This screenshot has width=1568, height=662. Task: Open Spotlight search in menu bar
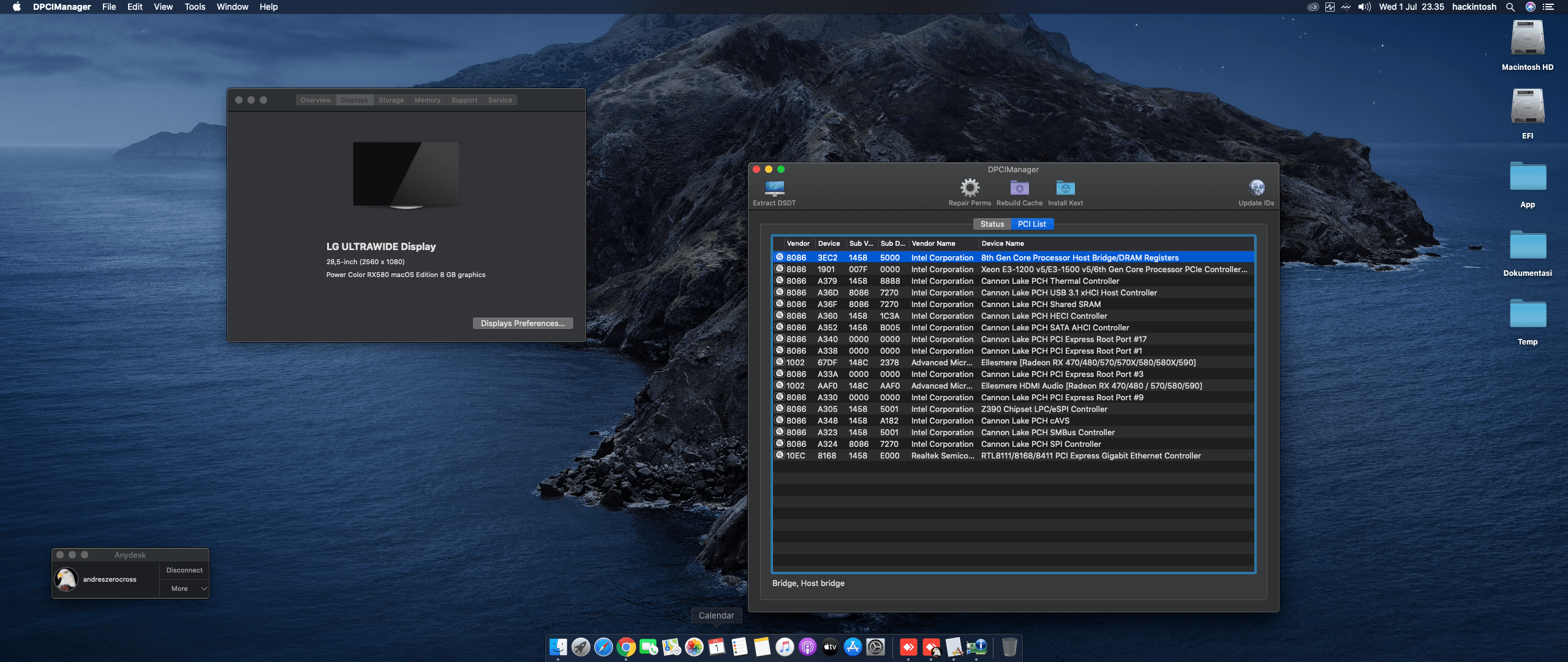coord(1510,7)
